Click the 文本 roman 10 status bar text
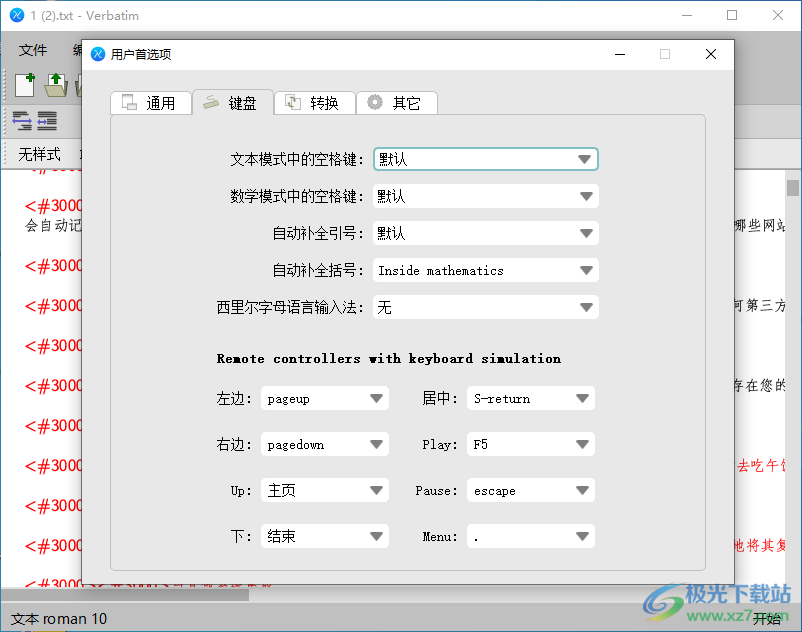Image resolution: width=802 pixels, height=632 pixels. pos(59,619)
